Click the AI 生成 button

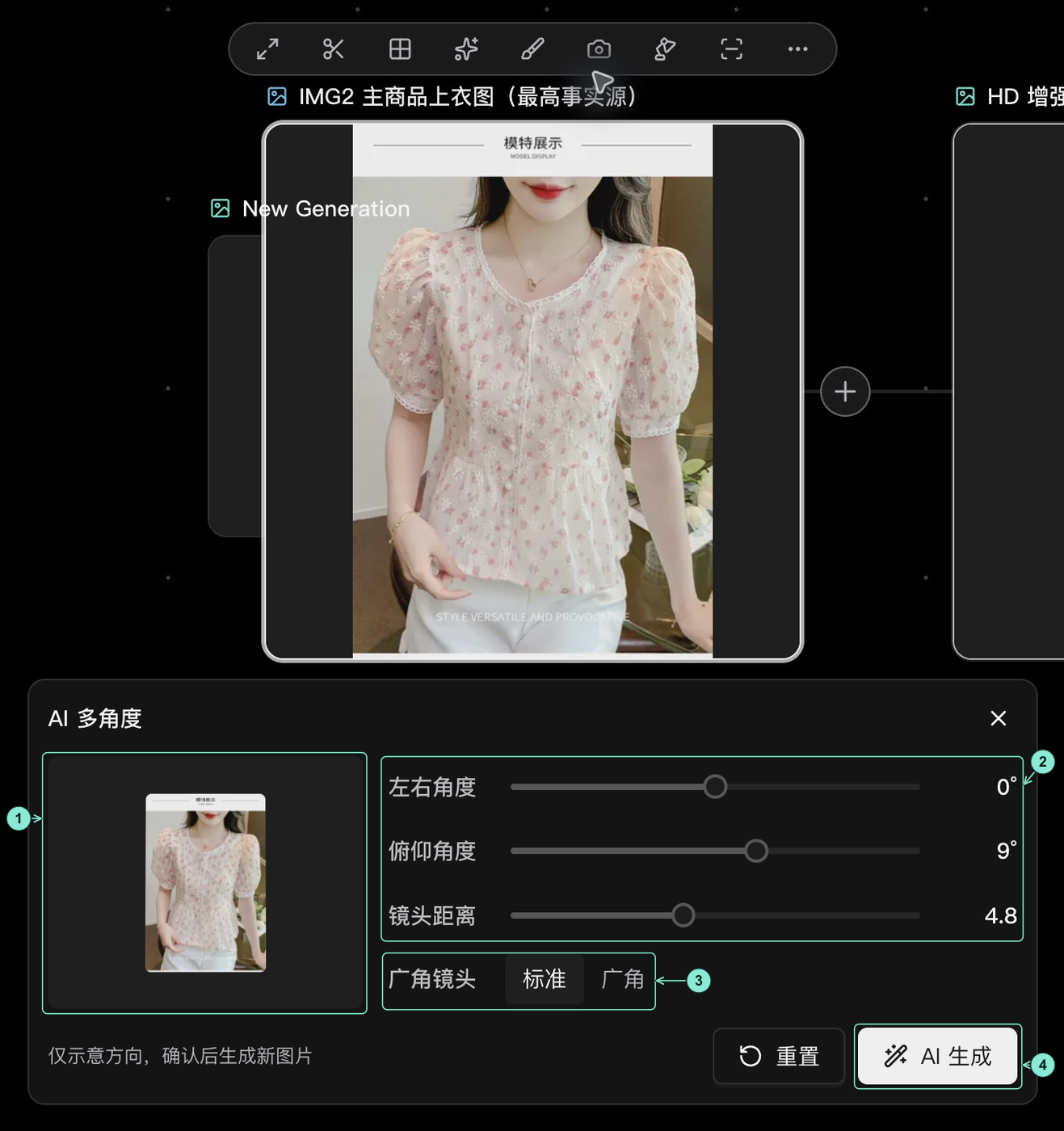937,1056
